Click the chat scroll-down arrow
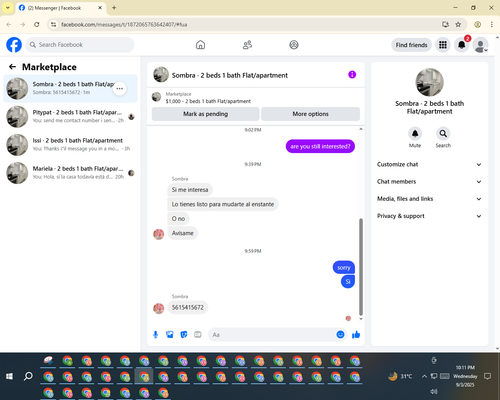 coord(361,319)
